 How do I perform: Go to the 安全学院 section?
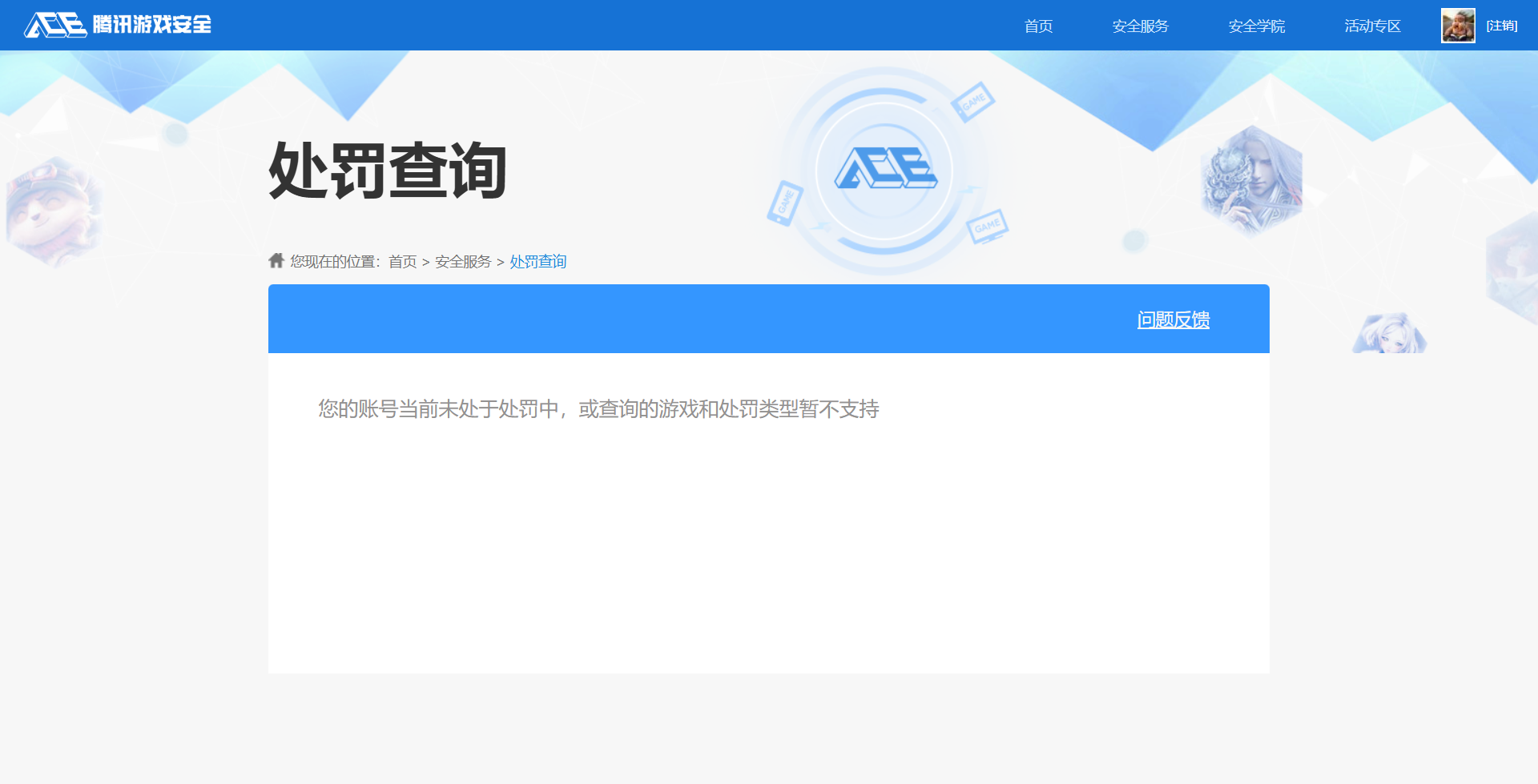point(1256,26)
